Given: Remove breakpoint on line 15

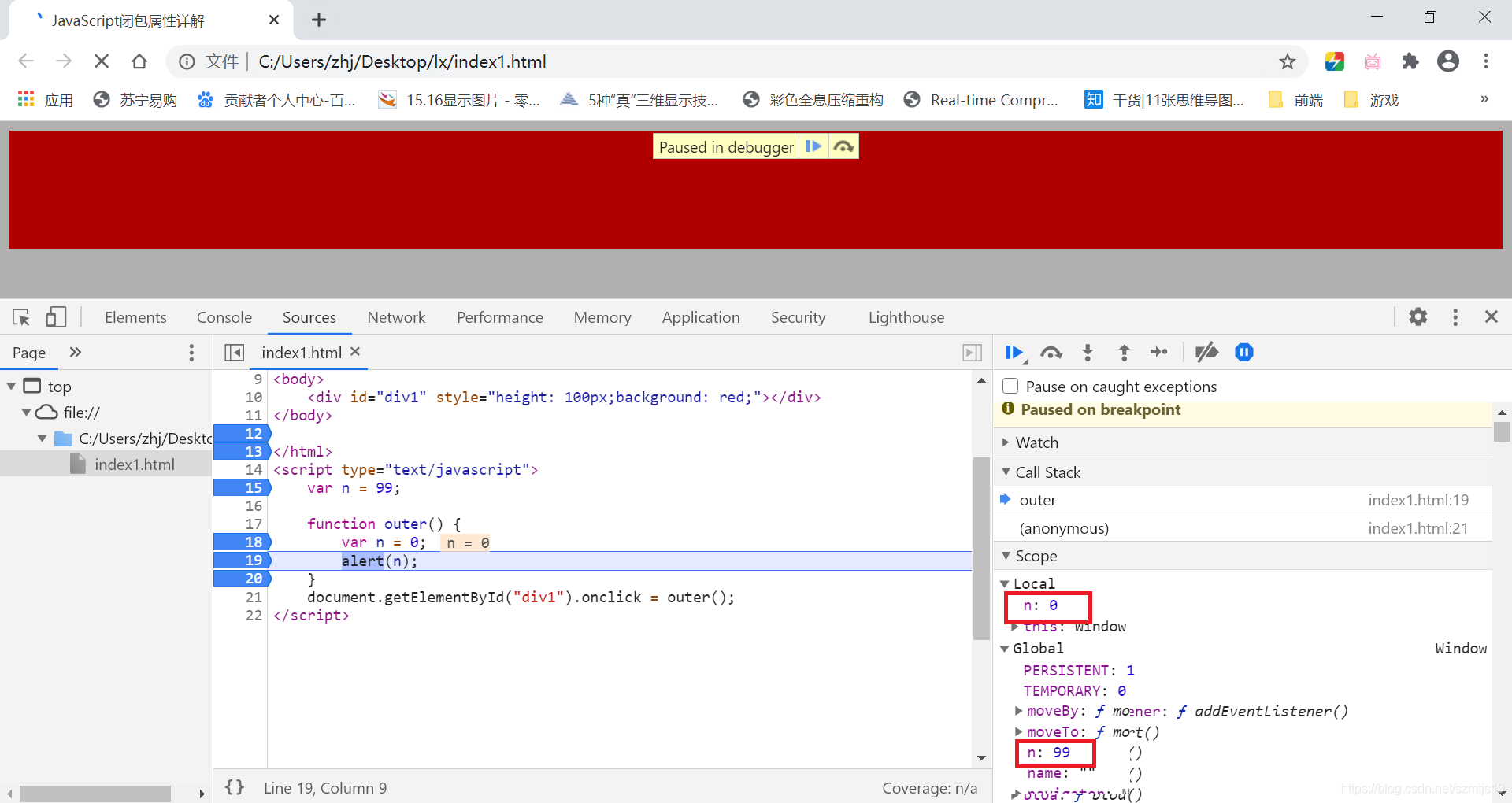Looking at the screenshot, I should pyautogui.click(x=243, y=488).
